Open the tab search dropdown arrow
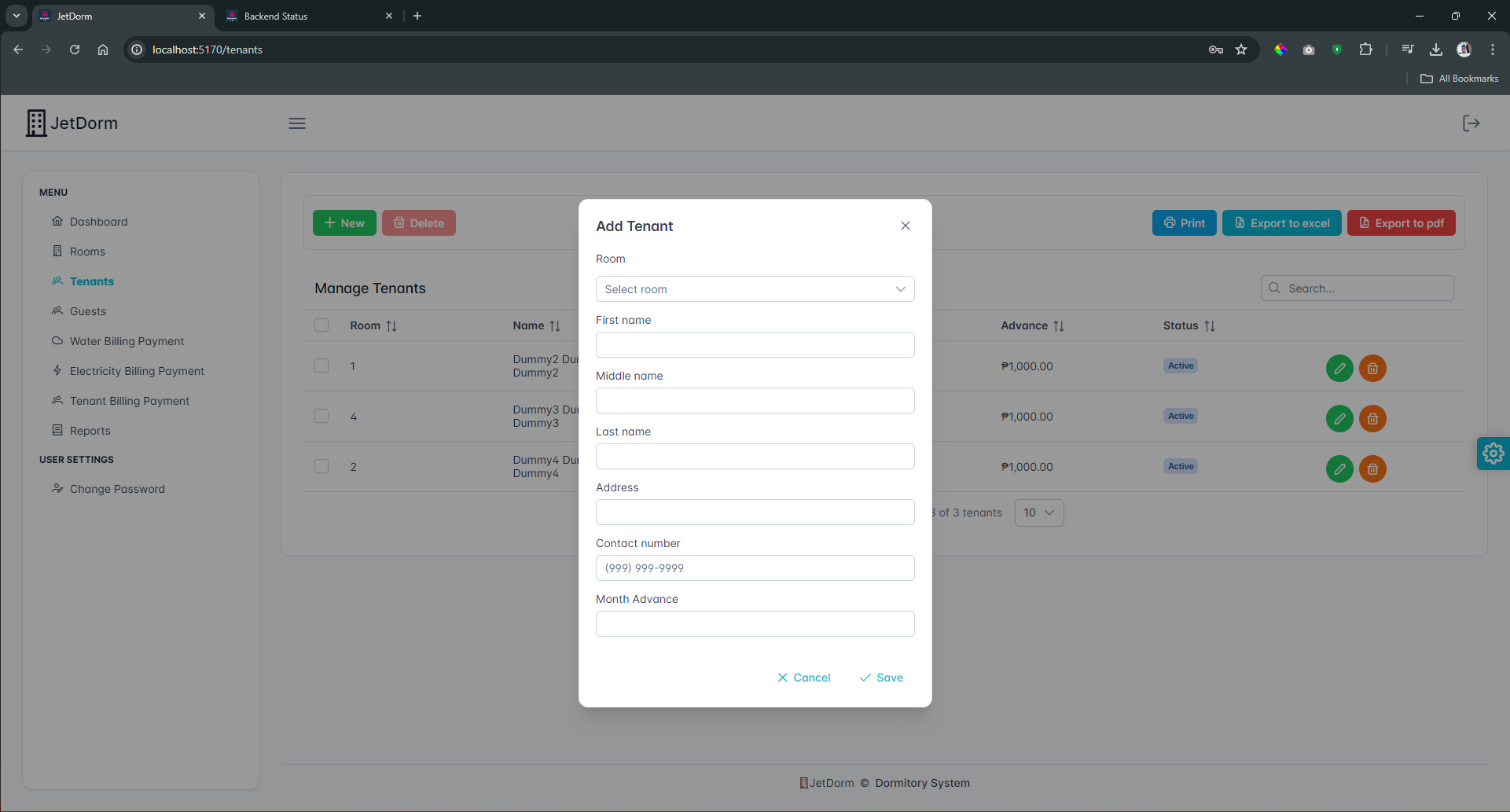Image resolution: width=1510 pixels, height=812 pixels. (16, 16)
